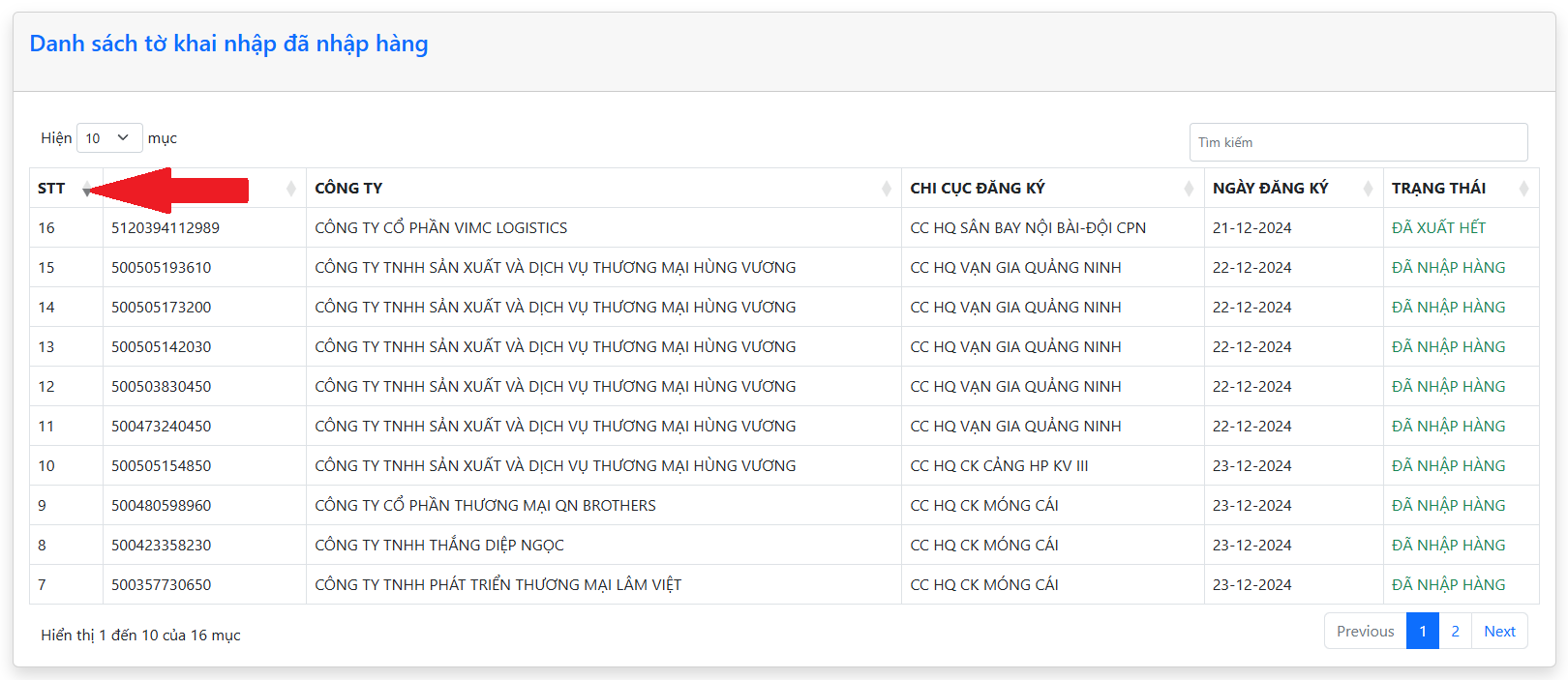
Task: Focus the Tìm kiếm search box
Action: coord(1358,142)
